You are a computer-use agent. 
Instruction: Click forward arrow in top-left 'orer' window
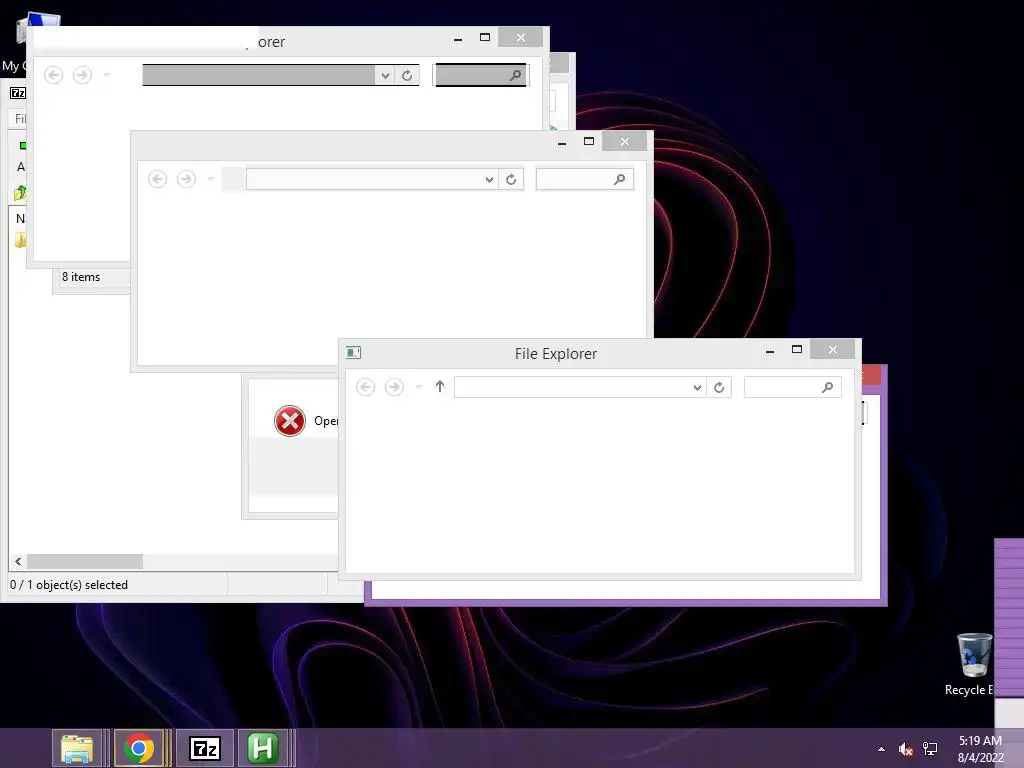tap(82, 75)
